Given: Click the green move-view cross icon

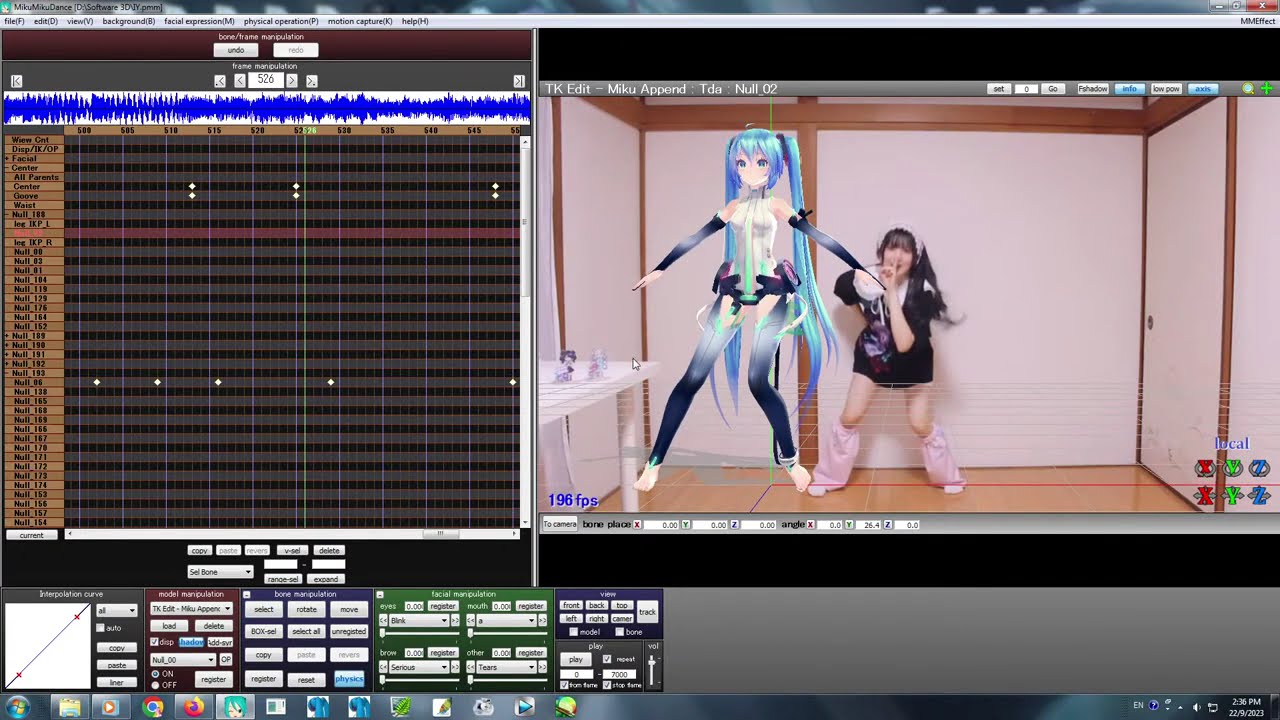Looking at the screenshot, I should [x=1266, y=89].
